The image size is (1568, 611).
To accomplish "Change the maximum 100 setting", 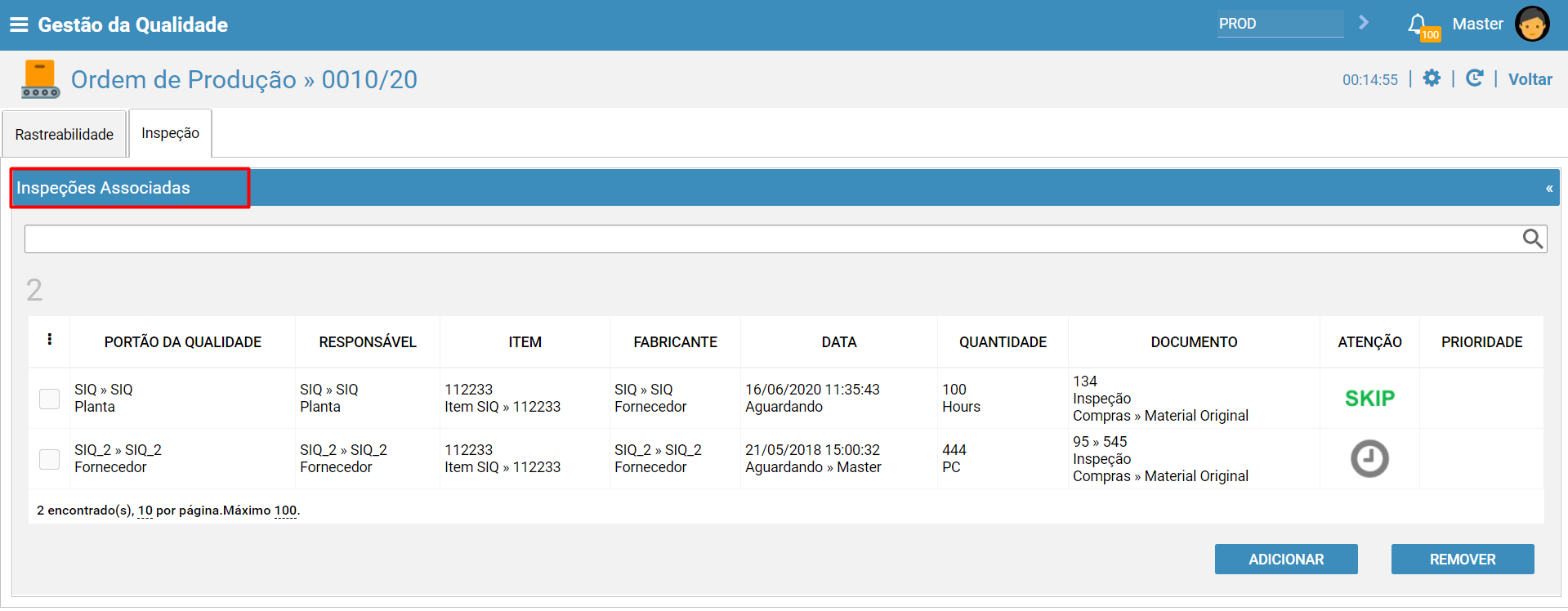I will [x=285, y=511].
